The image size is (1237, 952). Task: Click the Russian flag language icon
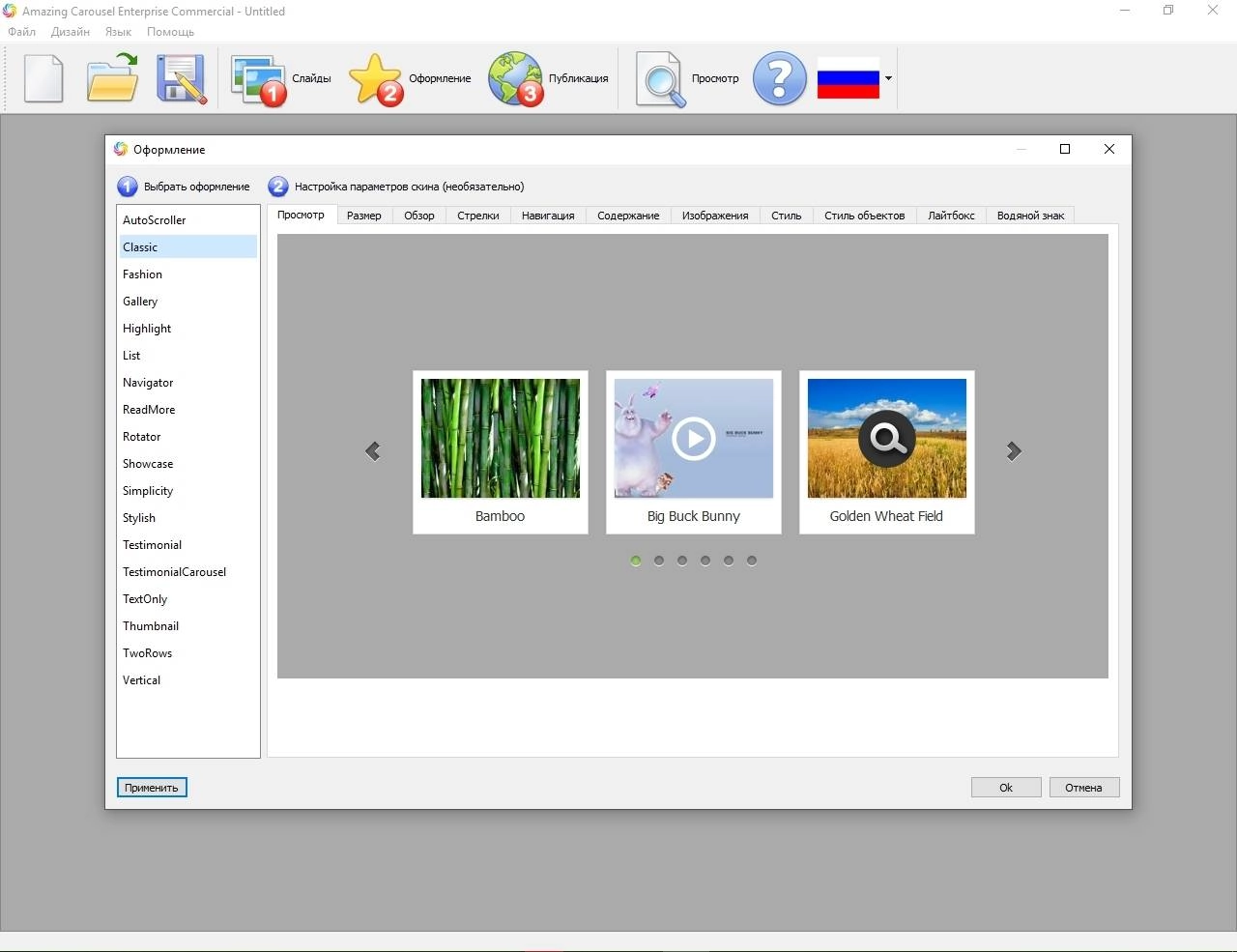tap(848, 78)
